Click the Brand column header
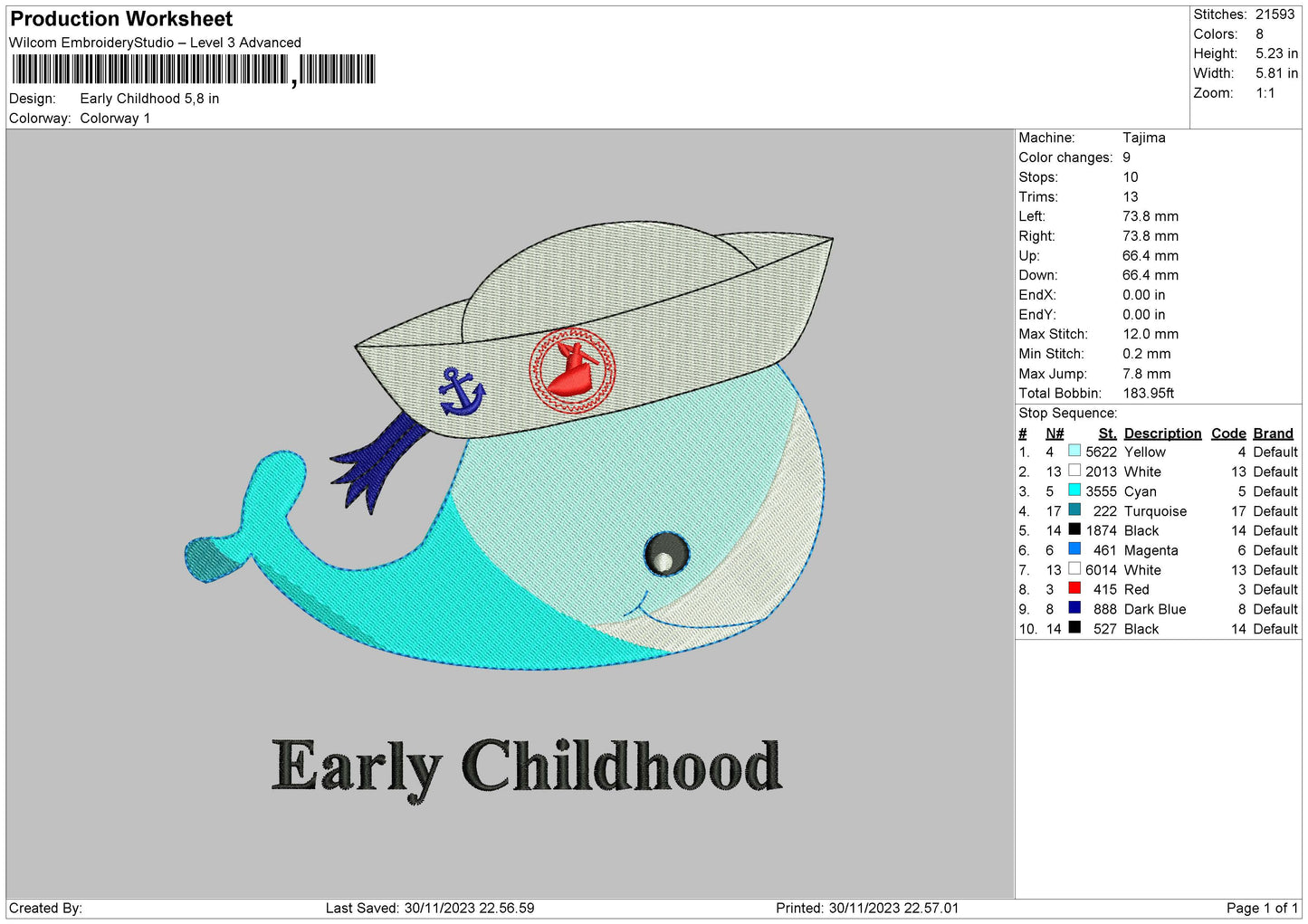This screenshot has width=1308, height=924. (1273, 433)
